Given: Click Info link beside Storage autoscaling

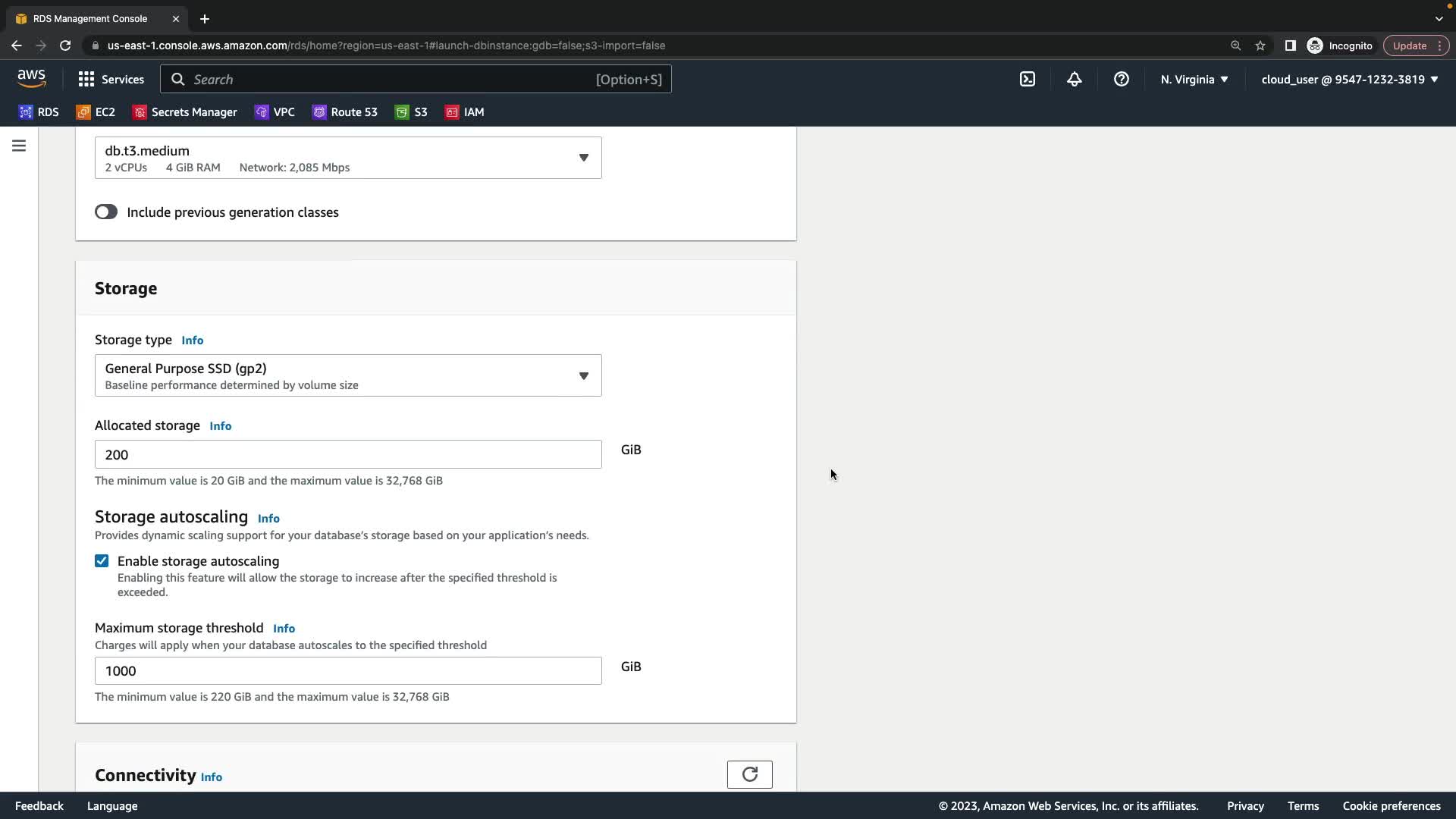Looking at the screenshot, I should [268, 519].
